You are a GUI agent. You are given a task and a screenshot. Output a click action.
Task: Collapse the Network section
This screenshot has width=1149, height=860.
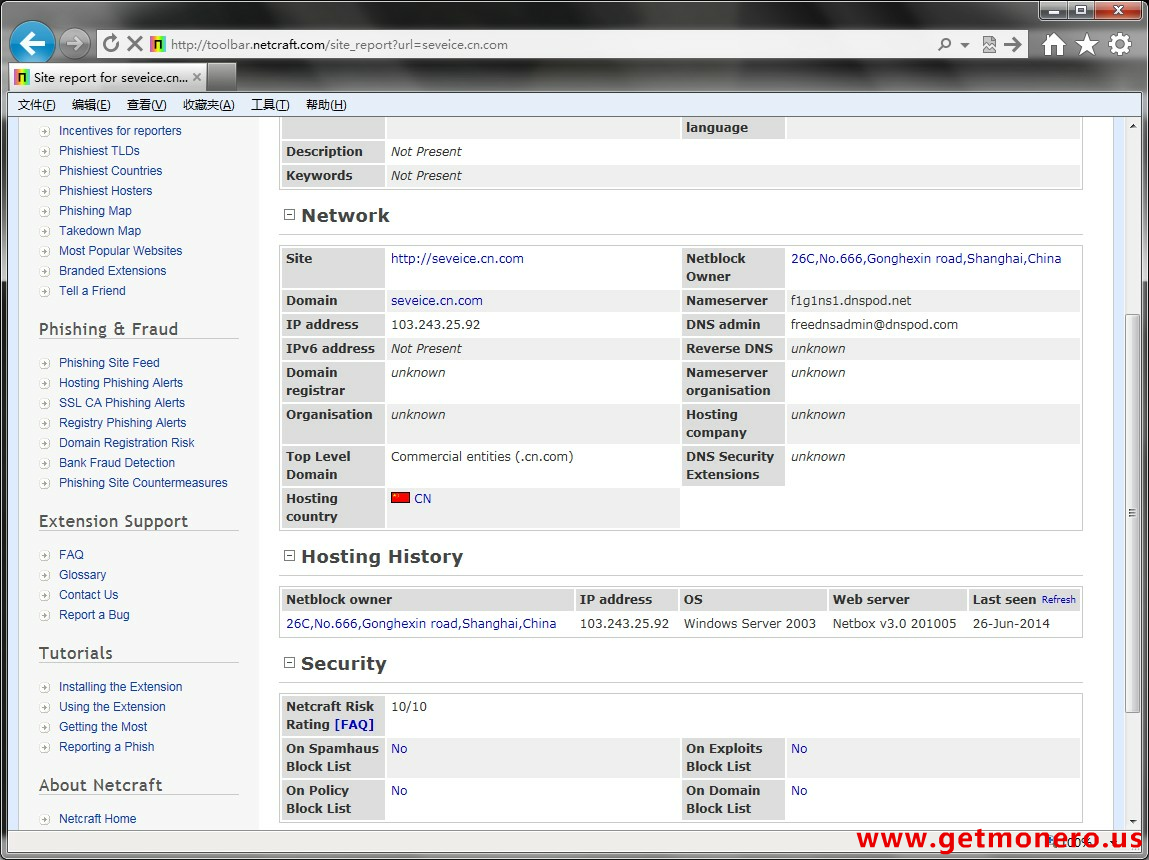tap(289, 215)
